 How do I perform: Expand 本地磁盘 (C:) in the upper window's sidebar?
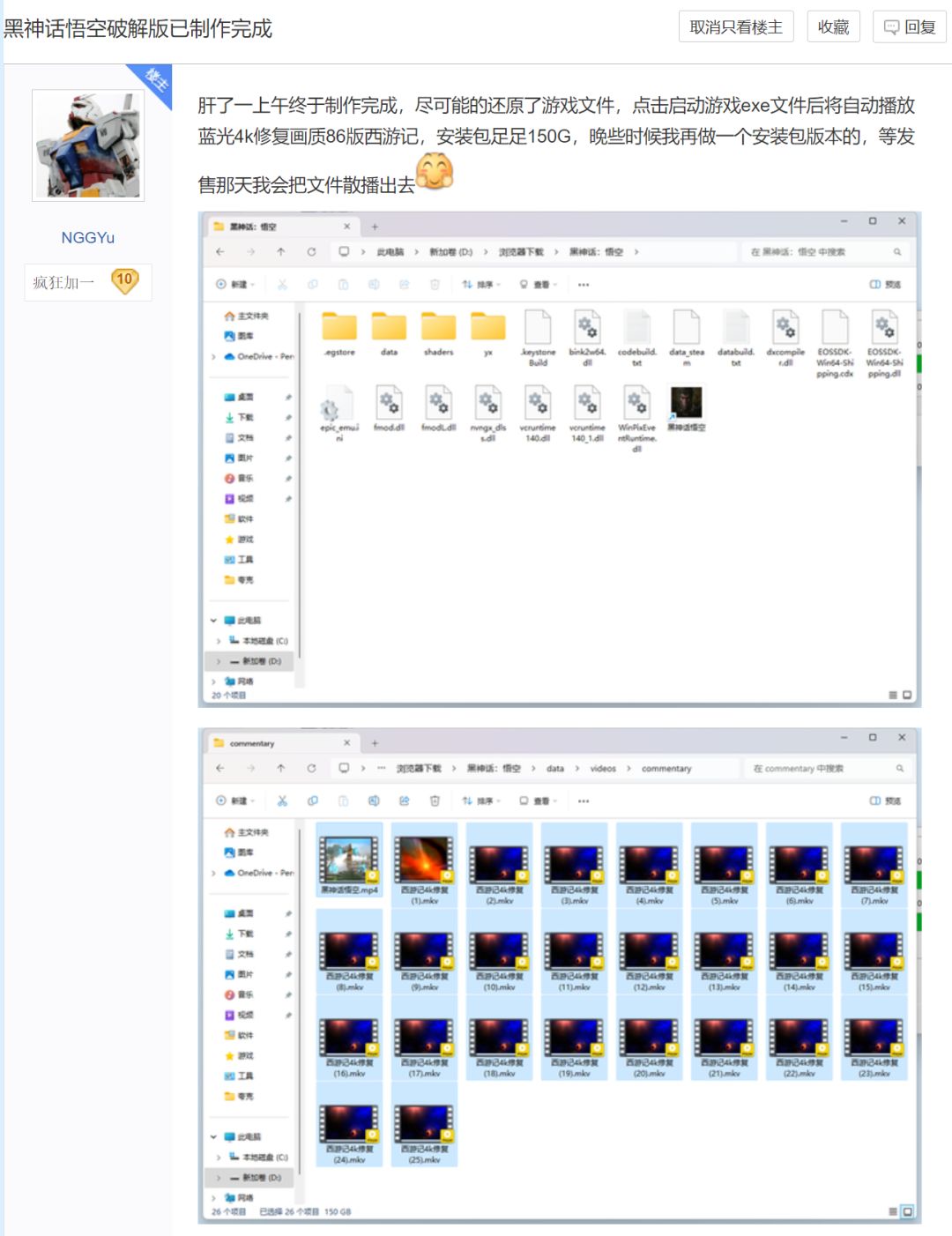219,641
